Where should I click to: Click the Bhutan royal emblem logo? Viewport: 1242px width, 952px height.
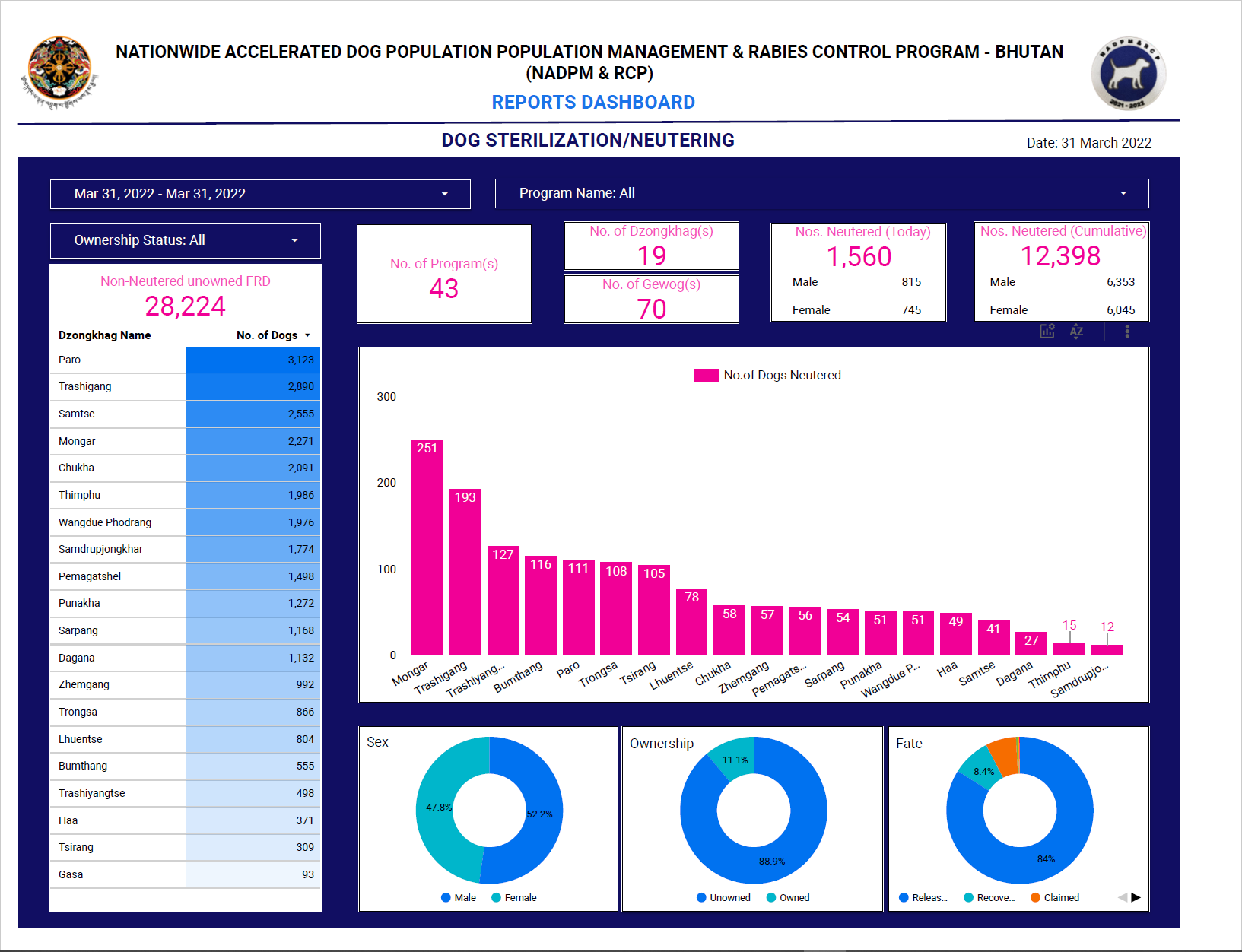pyautogui.click(x=59, y=73)
